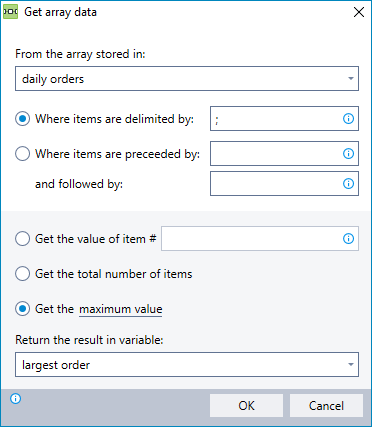Expand the largest order variable dropdown
This screenshot has width=372, height=427.
pos(187,365)
